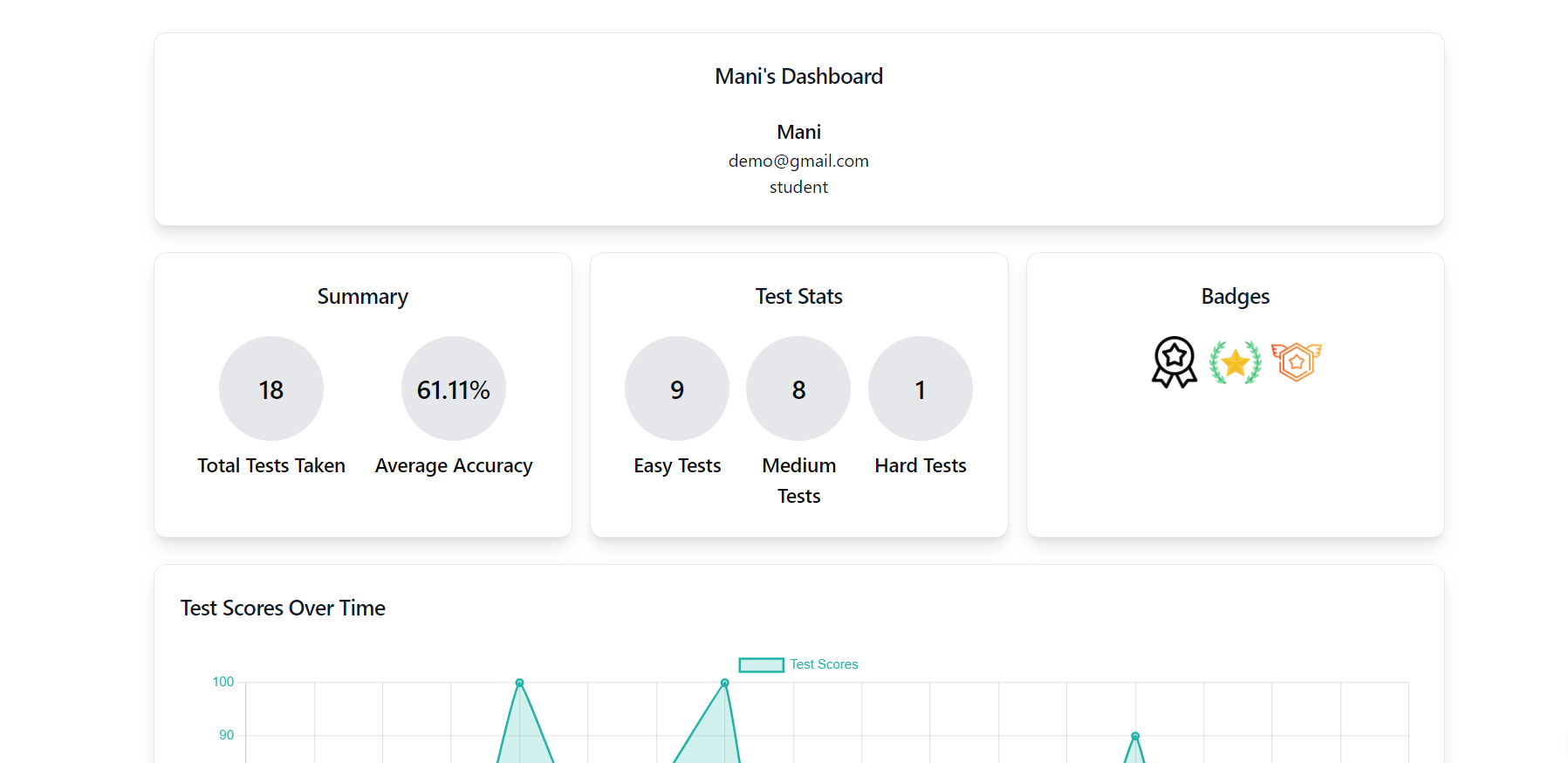Click the student role text
The width and height of the screenshot is (1568, 763).
[798, 187]
